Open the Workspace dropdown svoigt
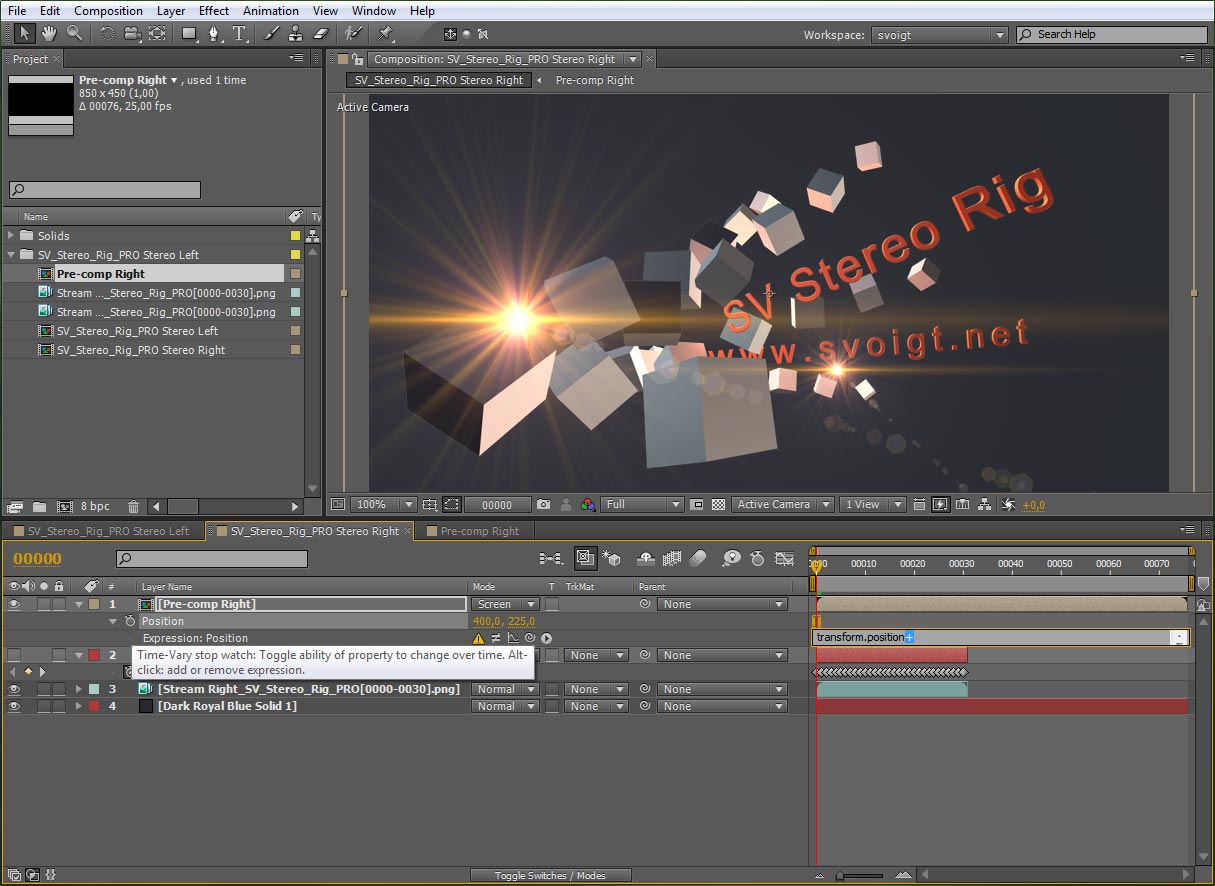The width and height of the screenshot is (1215, 886). [939, 35]
